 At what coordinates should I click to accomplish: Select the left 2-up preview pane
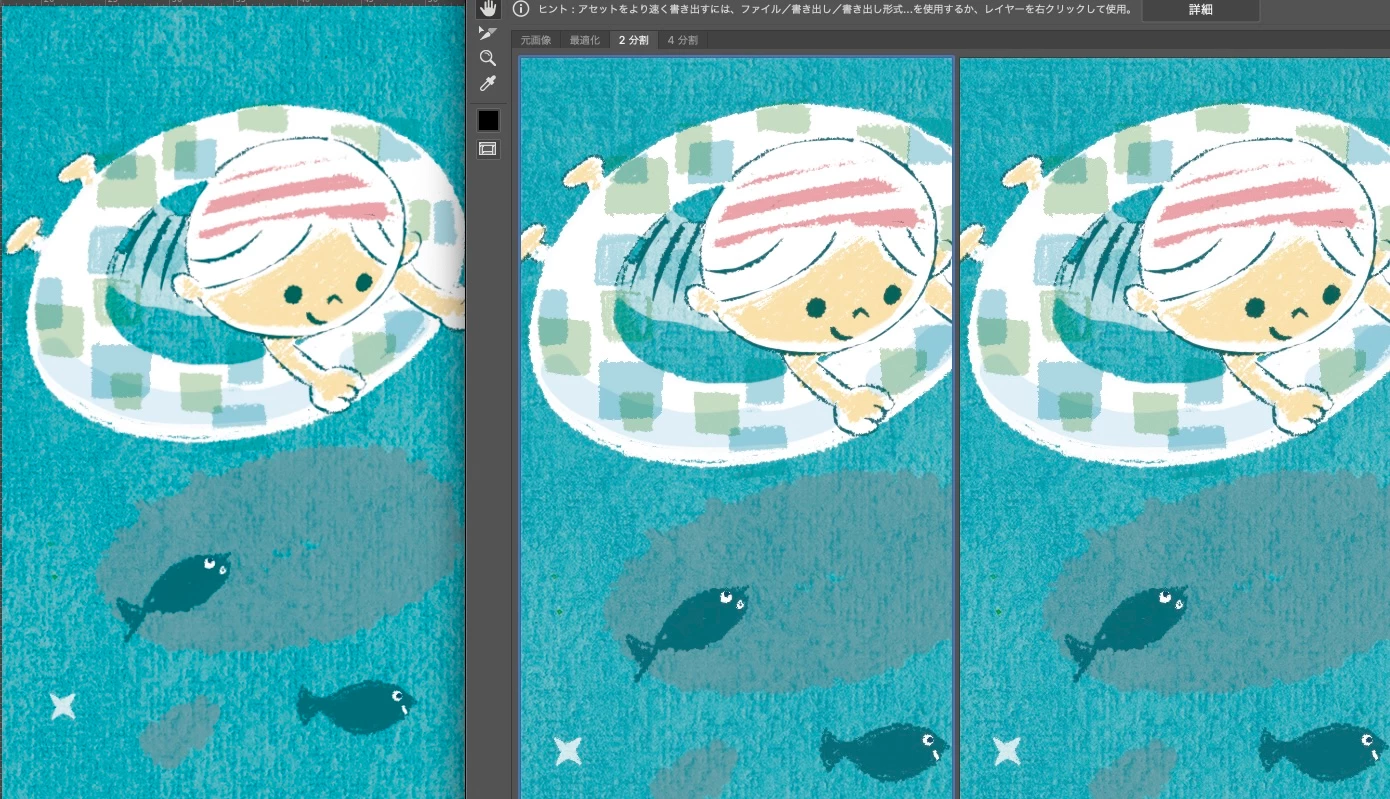(736, 428)
